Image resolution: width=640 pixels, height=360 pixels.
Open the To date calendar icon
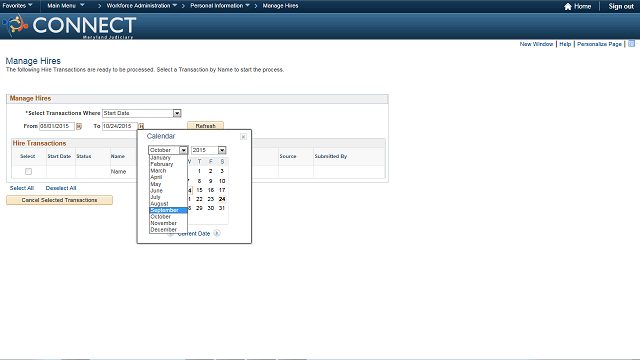[141, 127]
